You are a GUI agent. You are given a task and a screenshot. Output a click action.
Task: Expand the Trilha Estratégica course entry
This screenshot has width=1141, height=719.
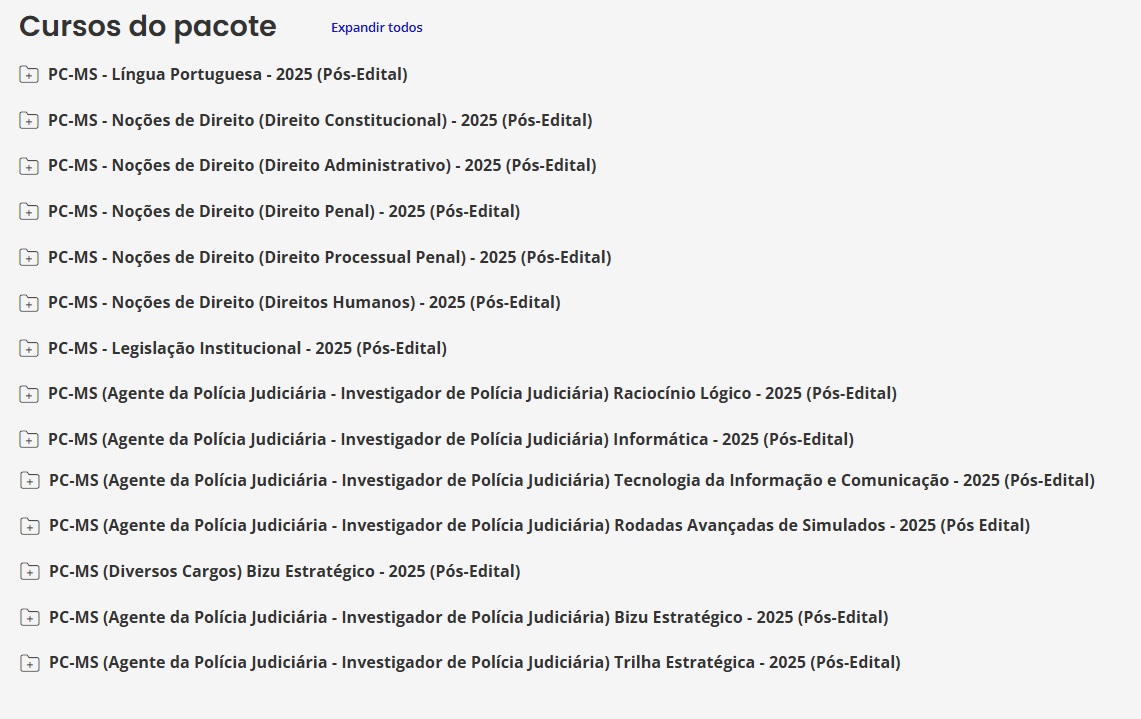(29, 662)
